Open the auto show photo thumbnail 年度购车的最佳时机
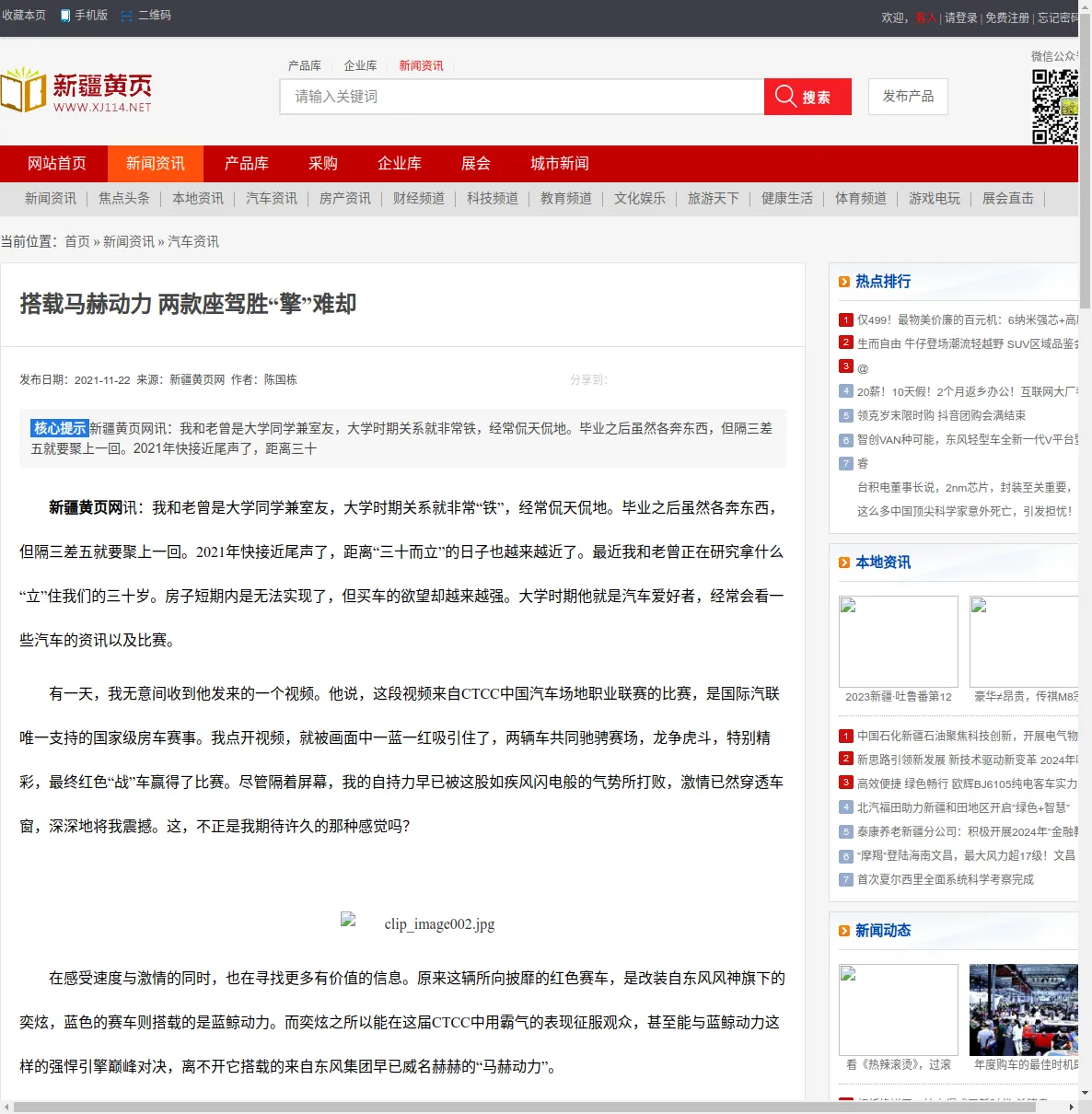Screen dimensions: 1092x1114 pos(1024,1009)
